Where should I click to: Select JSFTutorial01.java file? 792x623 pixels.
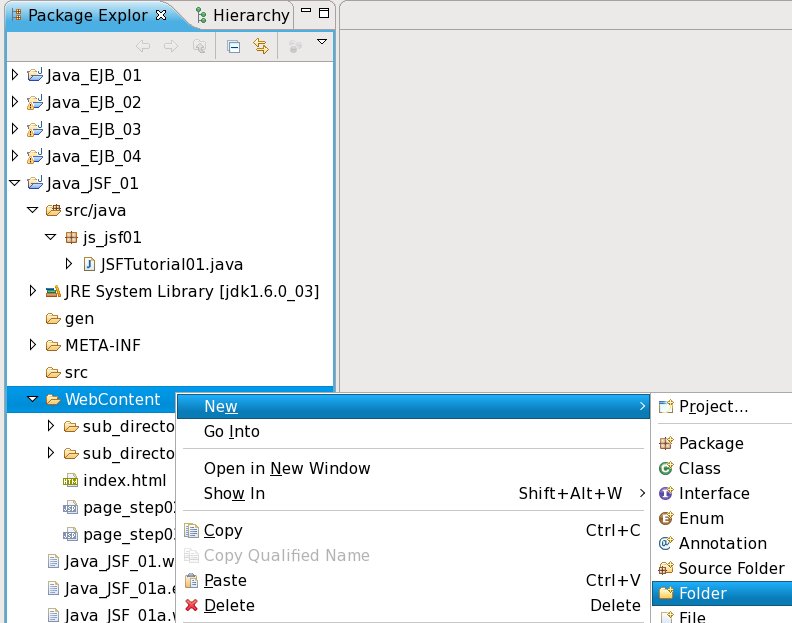click(171, 264)
